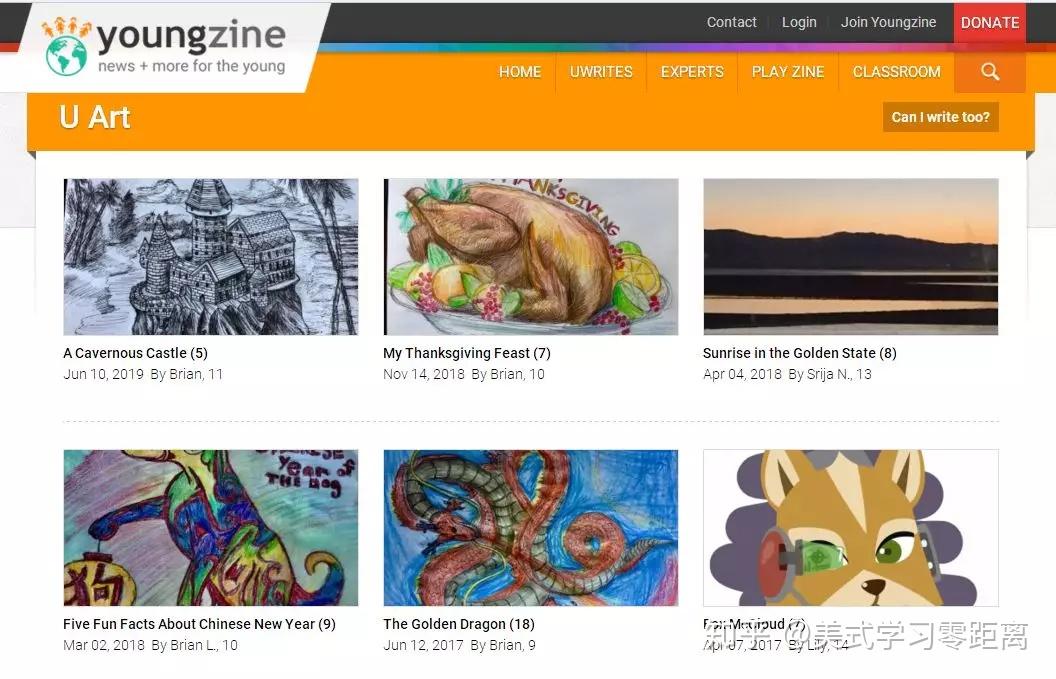Open the UWRITES menu item
This screenshot has height=679, width=1056.
(601, 72)
